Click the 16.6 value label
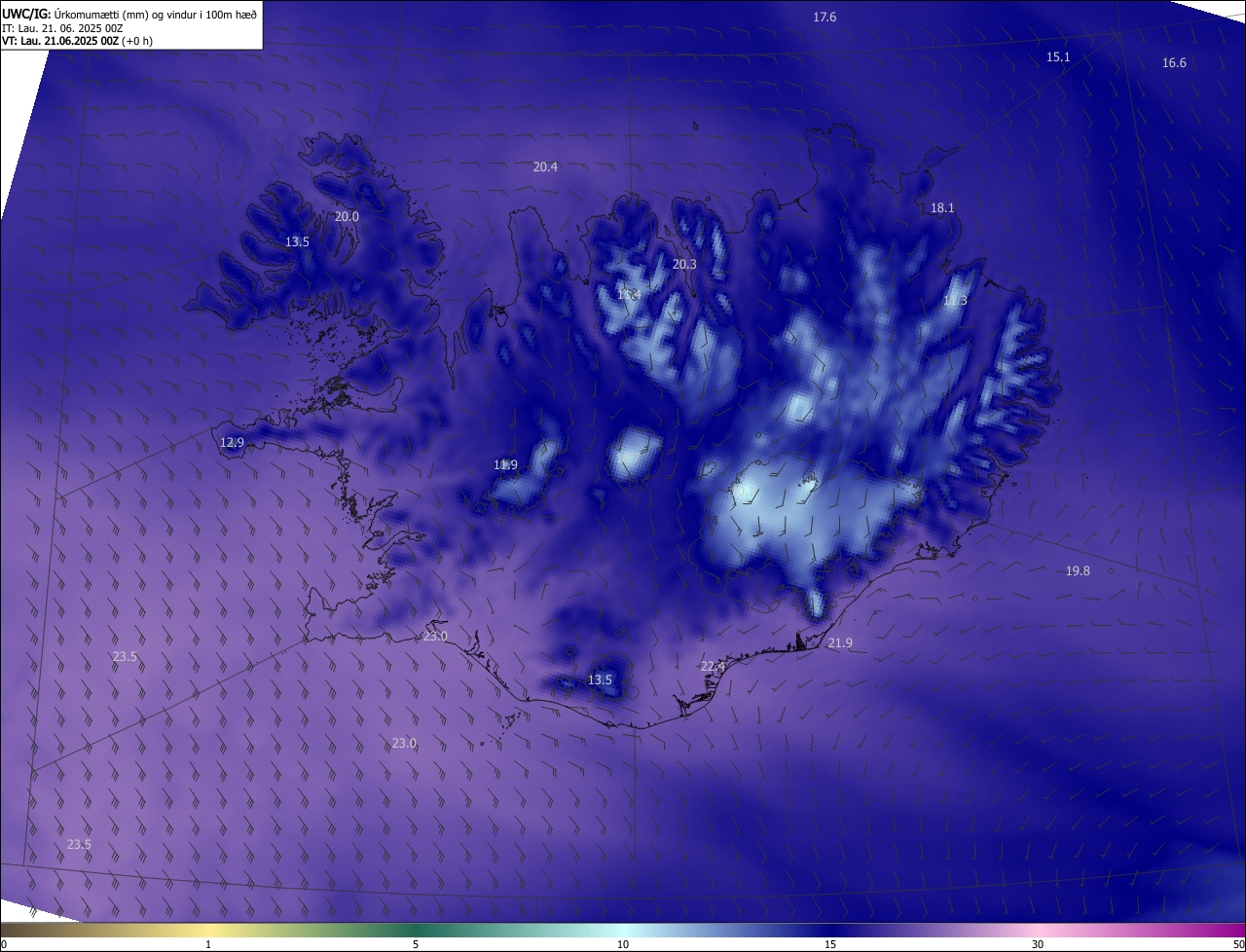 [x=1174, y=63]
